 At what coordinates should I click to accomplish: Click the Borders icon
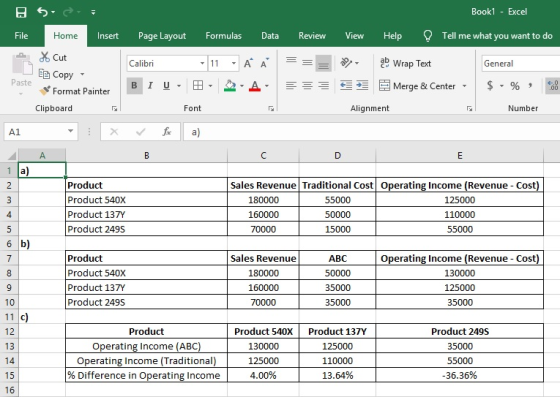198,85
